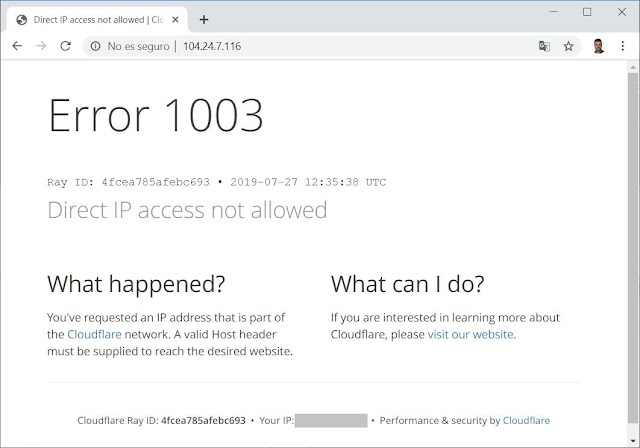Open the Chrome three-dot menu
Viewport: 640px width, 448px height.
[x=622, y=46]
